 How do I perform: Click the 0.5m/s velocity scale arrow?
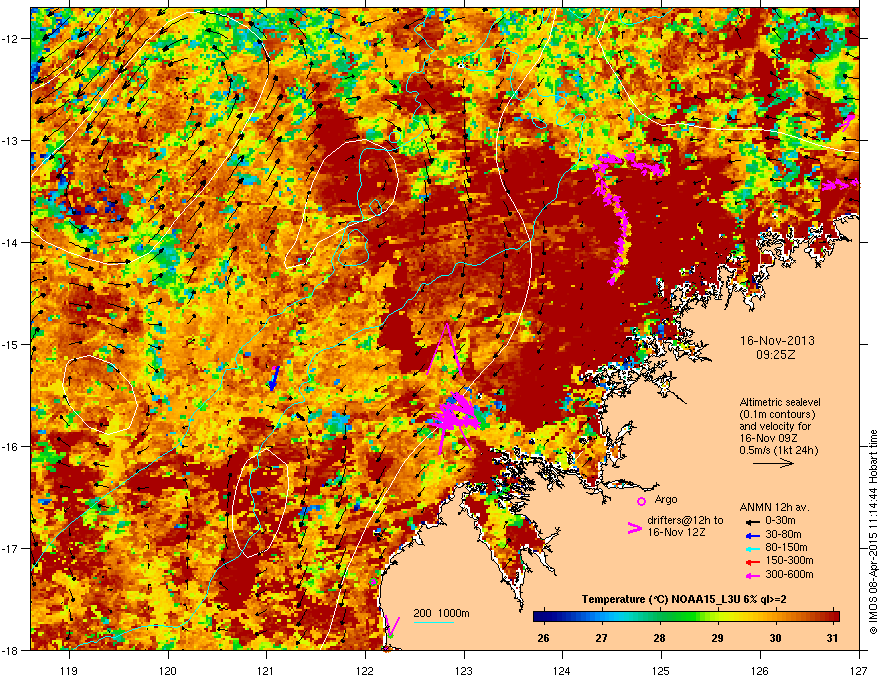tap(773, 463)
